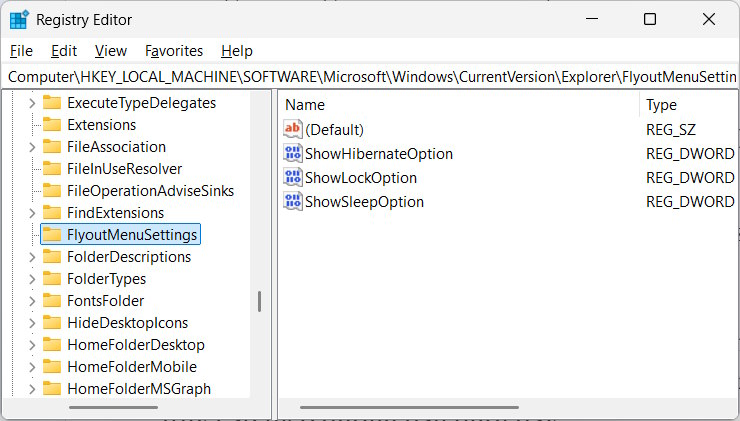The height and width of the screenshot is (421, 740).
Task: Select the FlyoutMenuSettings key name
Action: 132,235
